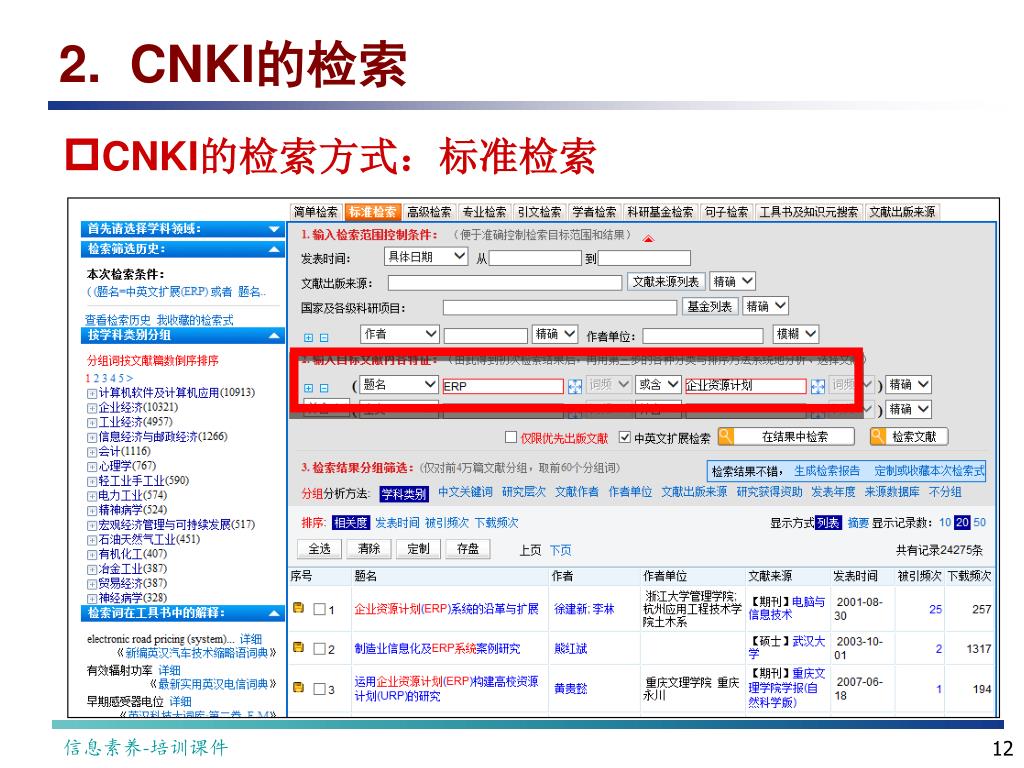
Task: Sort results by 发表时间
Action: pyautogui.click(x=397, y=523)
